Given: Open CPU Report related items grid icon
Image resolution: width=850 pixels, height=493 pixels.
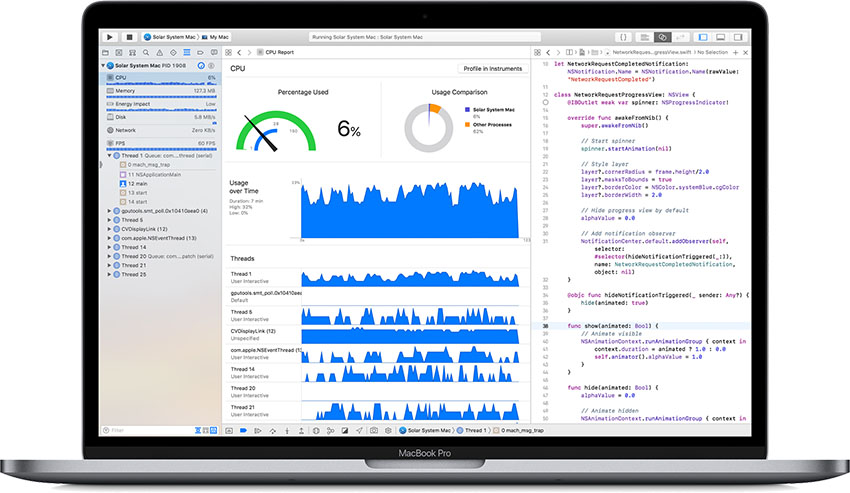Looking at the screenshot, I should click(x=228, y=53).
